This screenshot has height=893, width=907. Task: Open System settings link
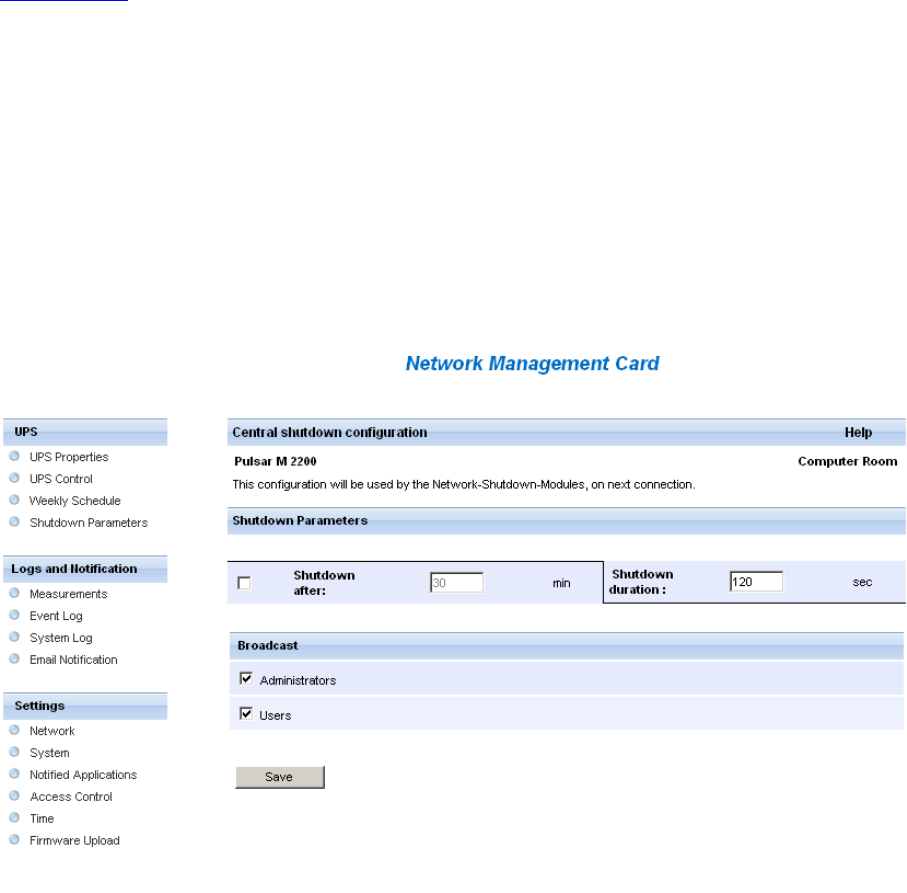coord(49,753)
